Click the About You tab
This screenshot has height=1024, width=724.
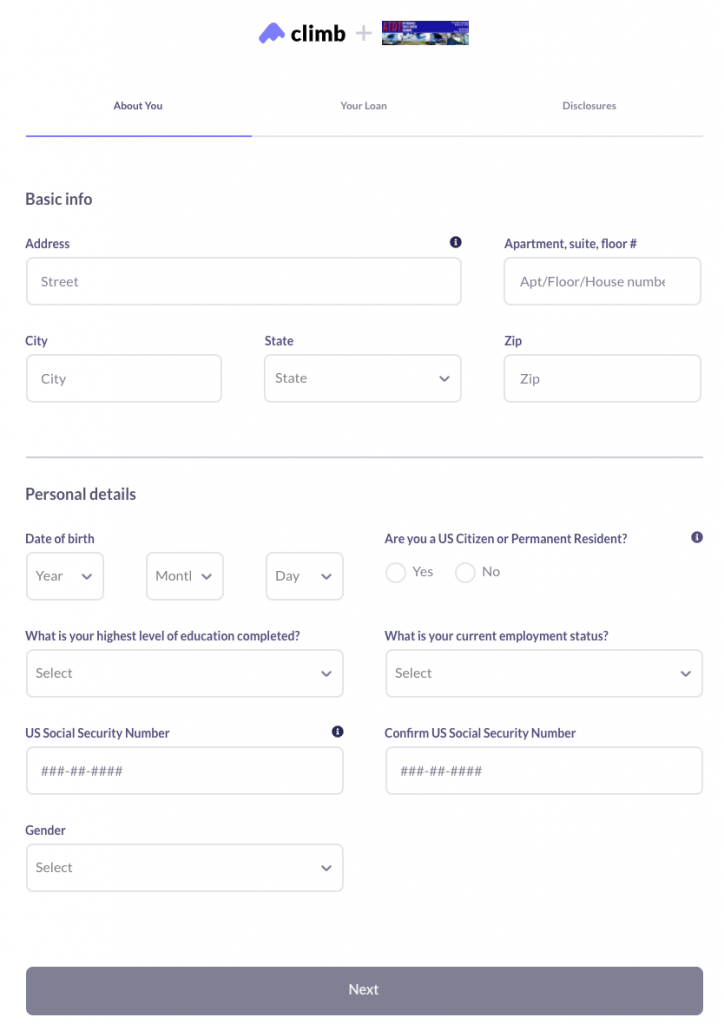click(138, 106)
